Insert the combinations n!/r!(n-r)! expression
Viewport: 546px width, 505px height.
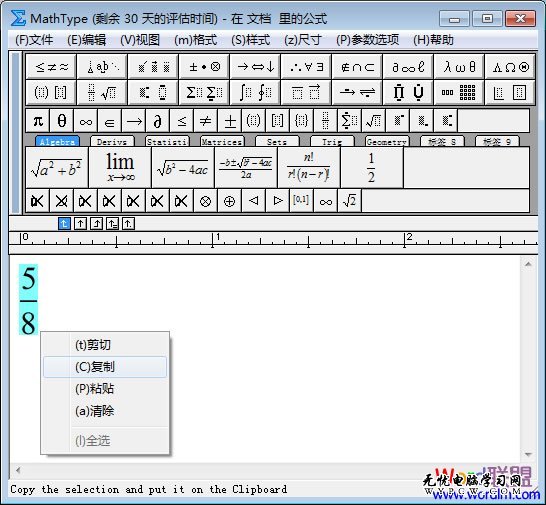(x=309, y=168)
